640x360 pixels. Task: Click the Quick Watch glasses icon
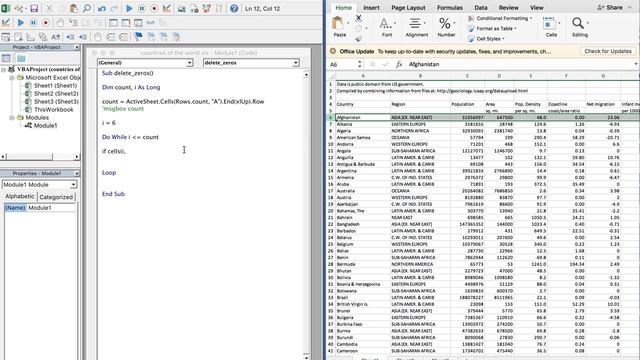151,23
